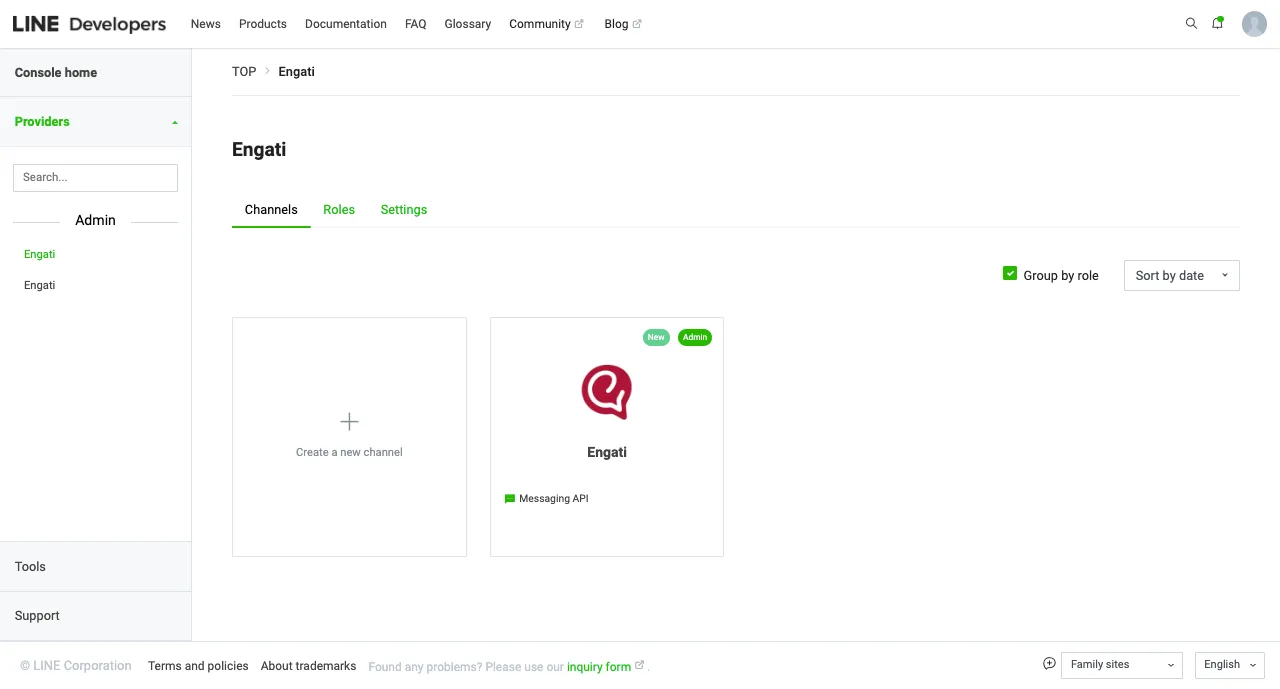Open the site search magnifier icon
The image size is (1280, 689).
coord(1191,23)
